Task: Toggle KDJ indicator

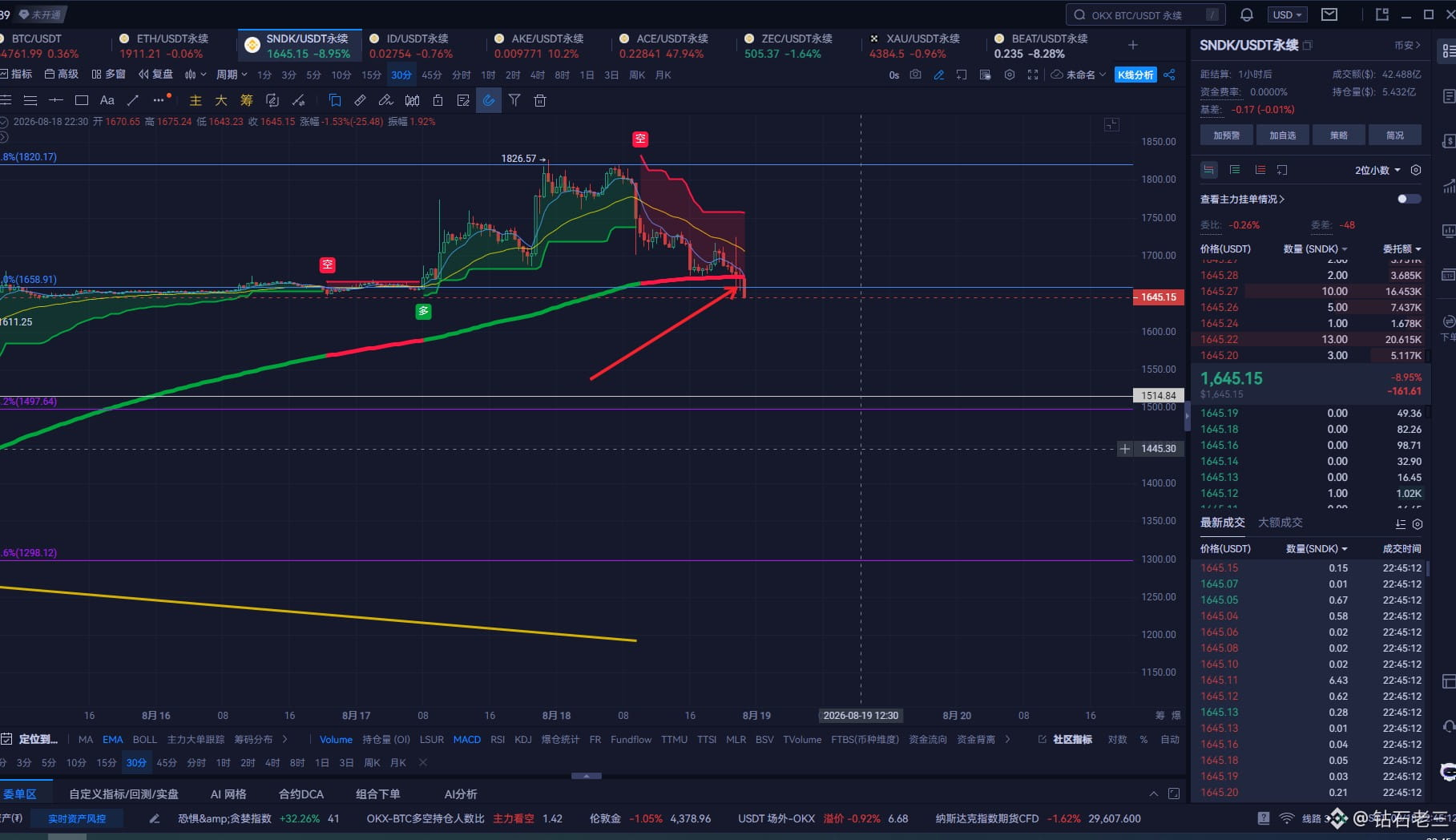Action: [523, 739]
